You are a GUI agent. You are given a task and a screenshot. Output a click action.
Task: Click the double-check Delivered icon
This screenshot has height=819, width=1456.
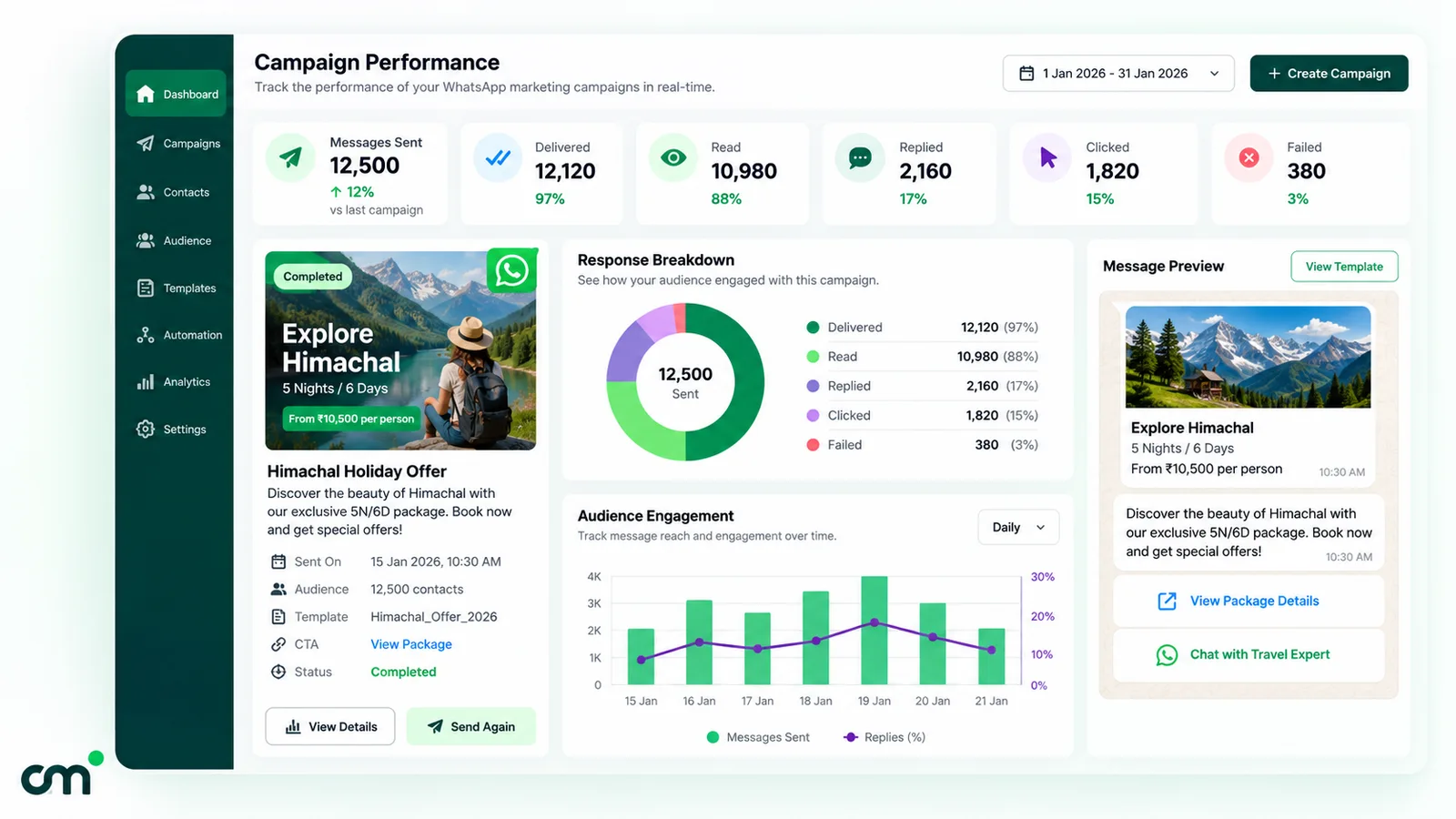coord(498,157)
